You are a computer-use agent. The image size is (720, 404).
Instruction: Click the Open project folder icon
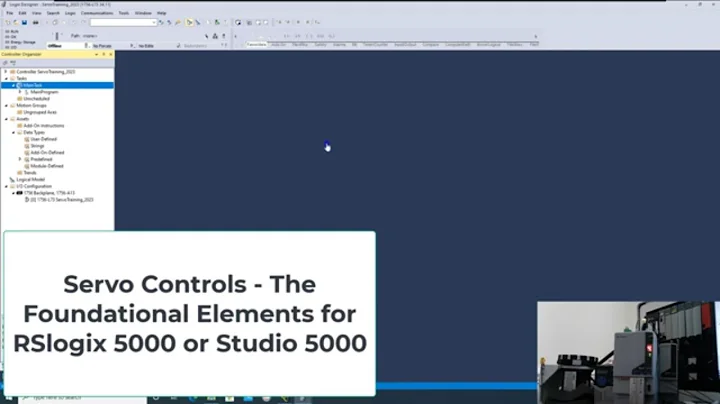(16, 22)
